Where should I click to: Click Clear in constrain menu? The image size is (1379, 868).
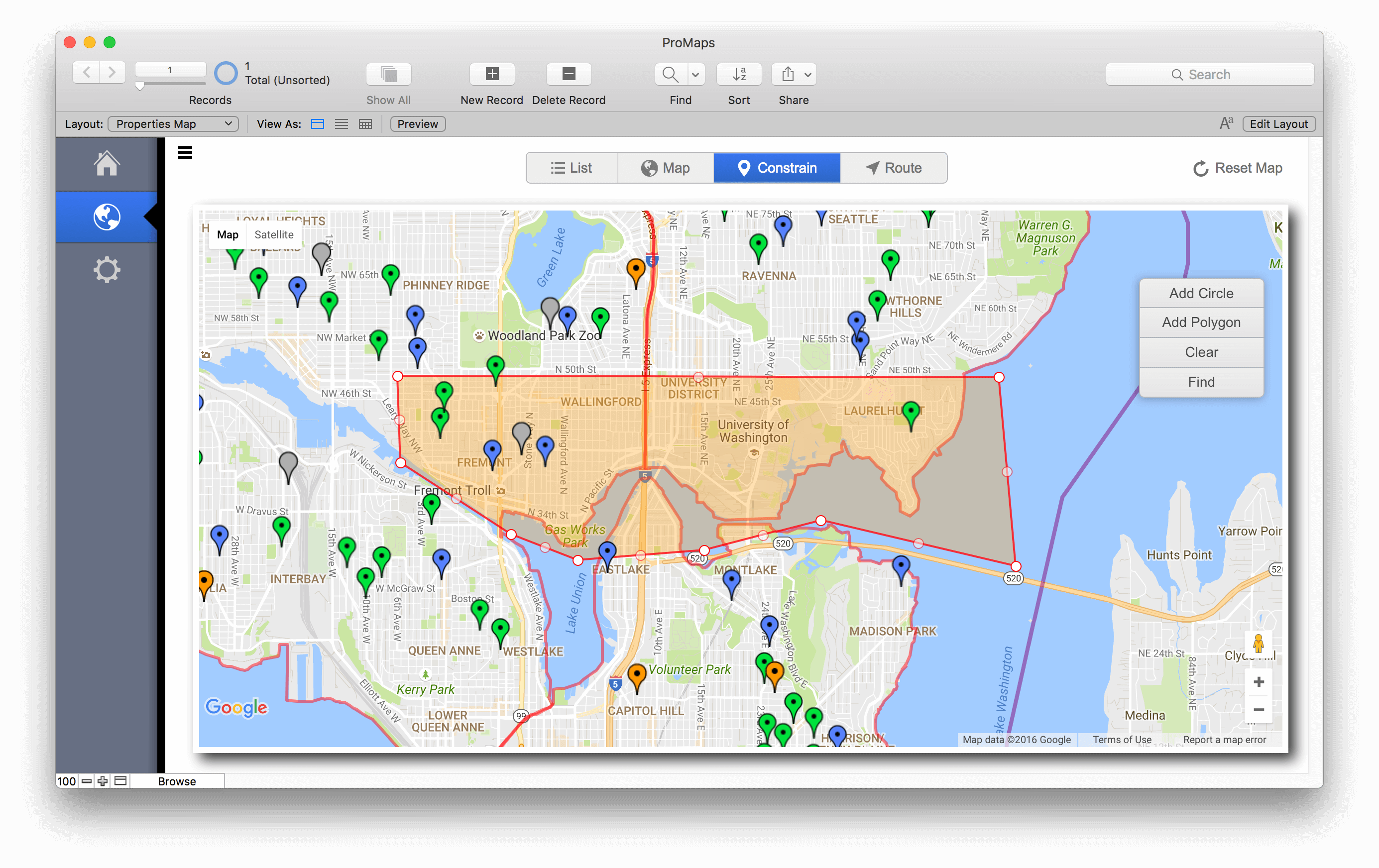coord(1201,353)
